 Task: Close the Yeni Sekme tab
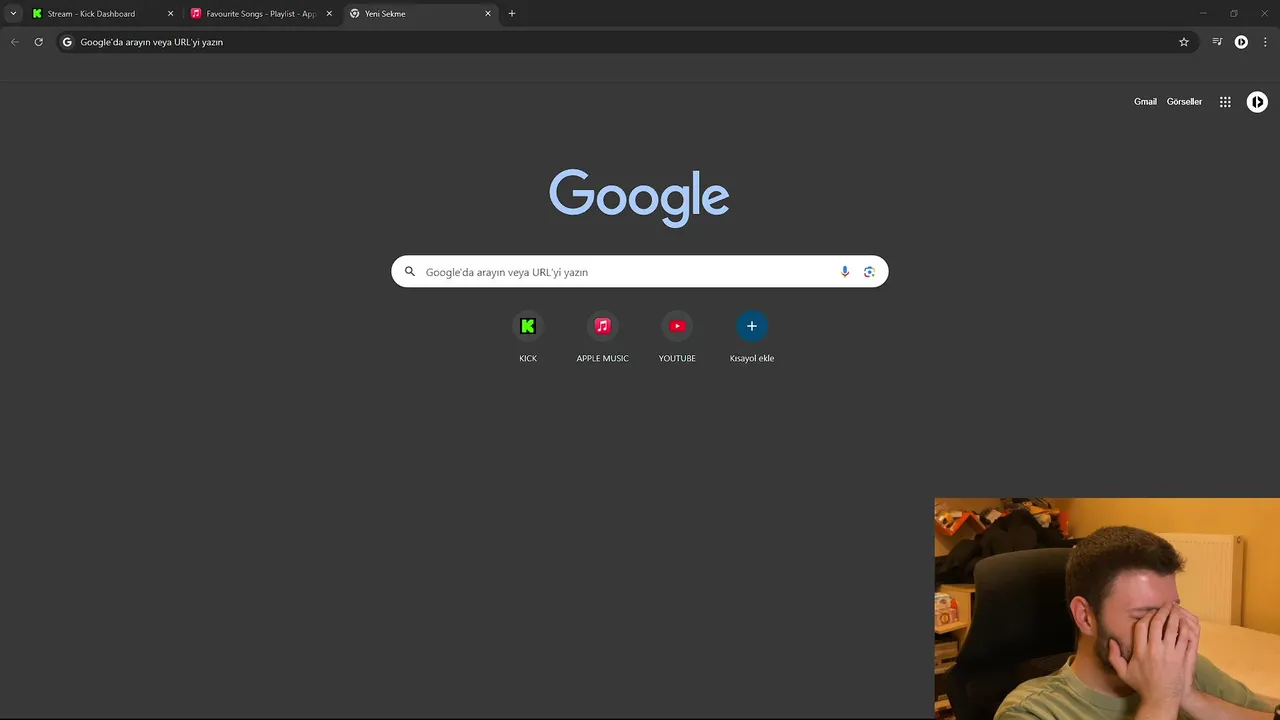488,14
